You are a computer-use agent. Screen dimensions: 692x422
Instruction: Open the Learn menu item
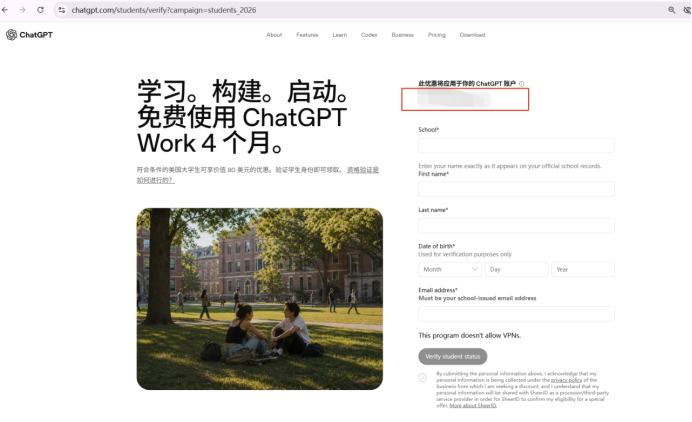pyautogui.click(x=340, y=35)
